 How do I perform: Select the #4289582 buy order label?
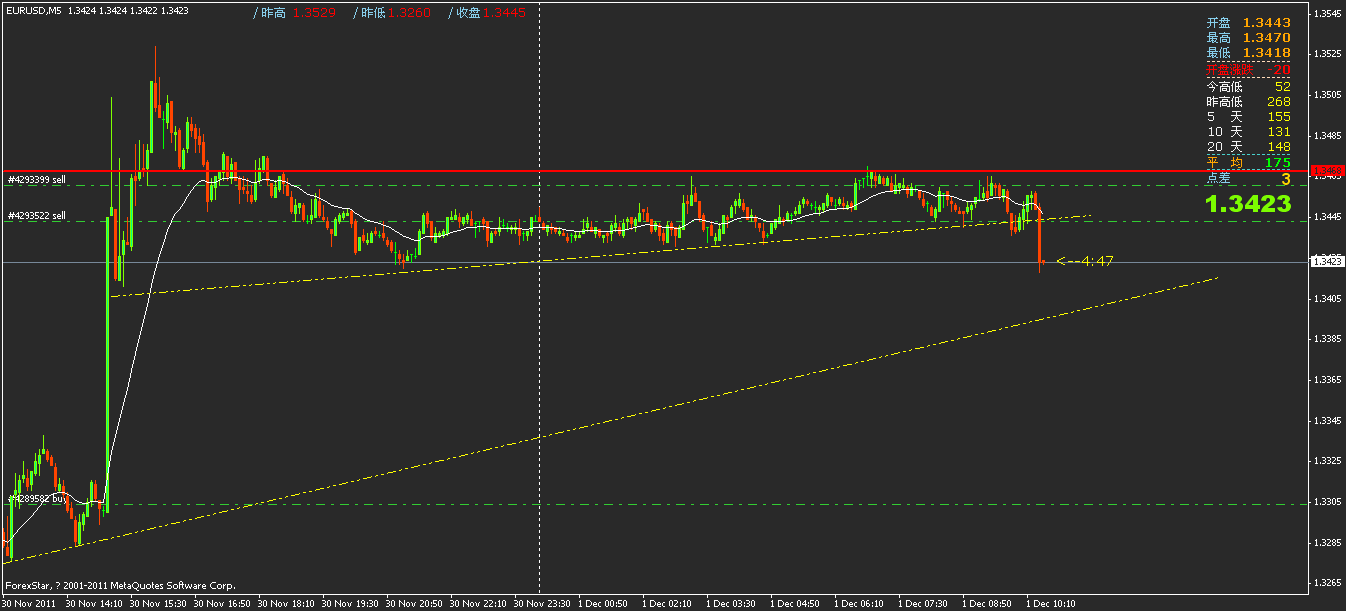[x=38, y=496]
